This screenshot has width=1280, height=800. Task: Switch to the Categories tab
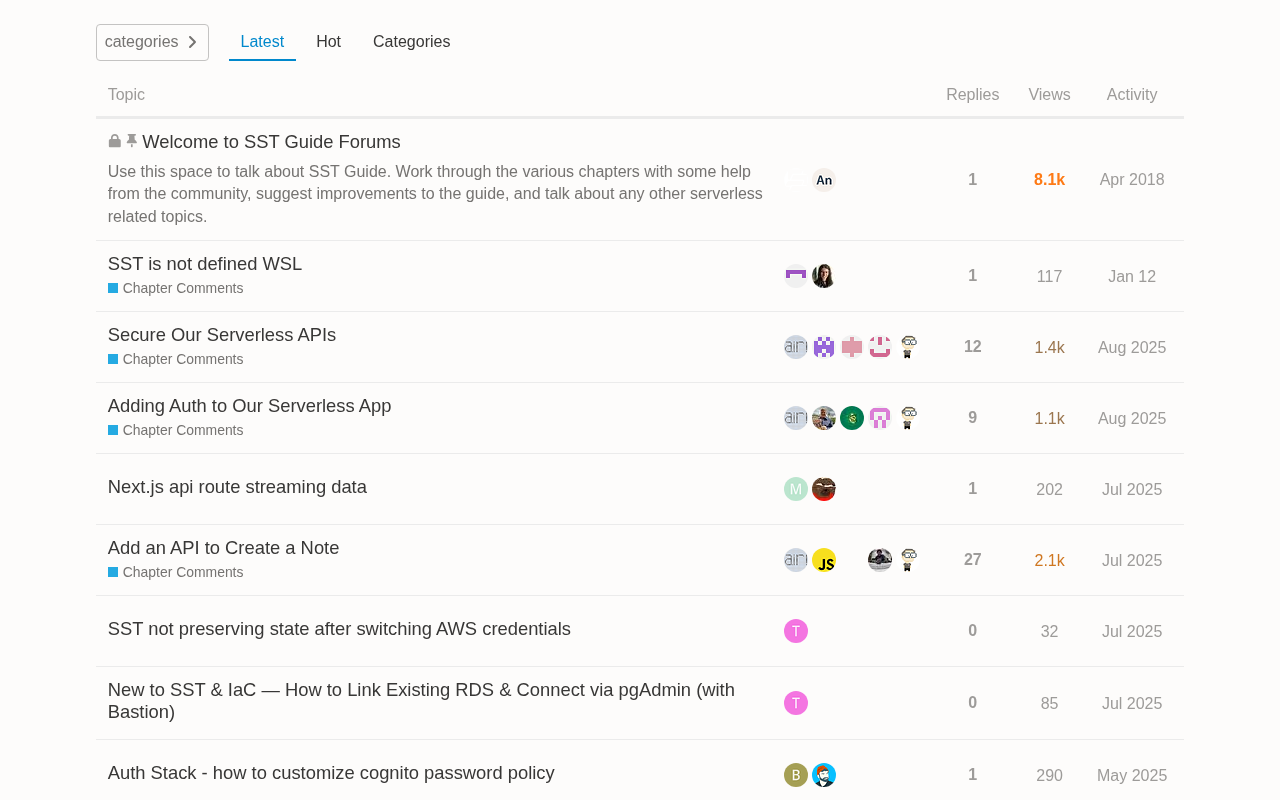pyautogui.click(x=411, y=42)
